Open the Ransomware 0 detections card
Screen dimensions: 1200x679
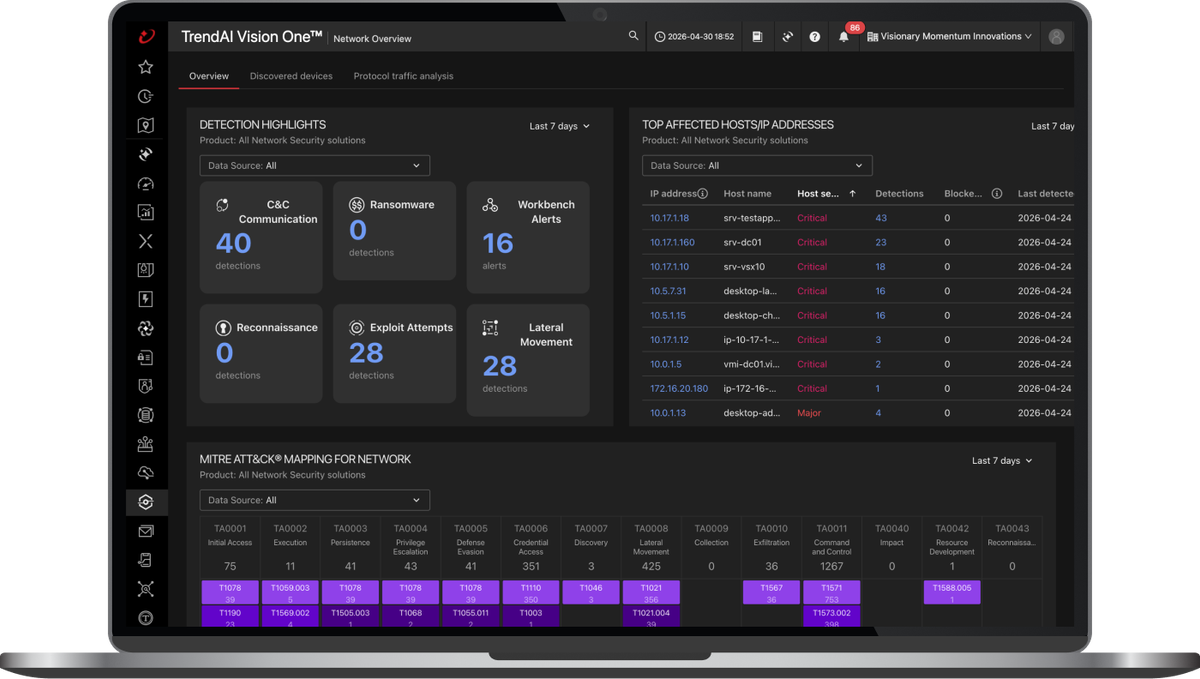(394, 231)
